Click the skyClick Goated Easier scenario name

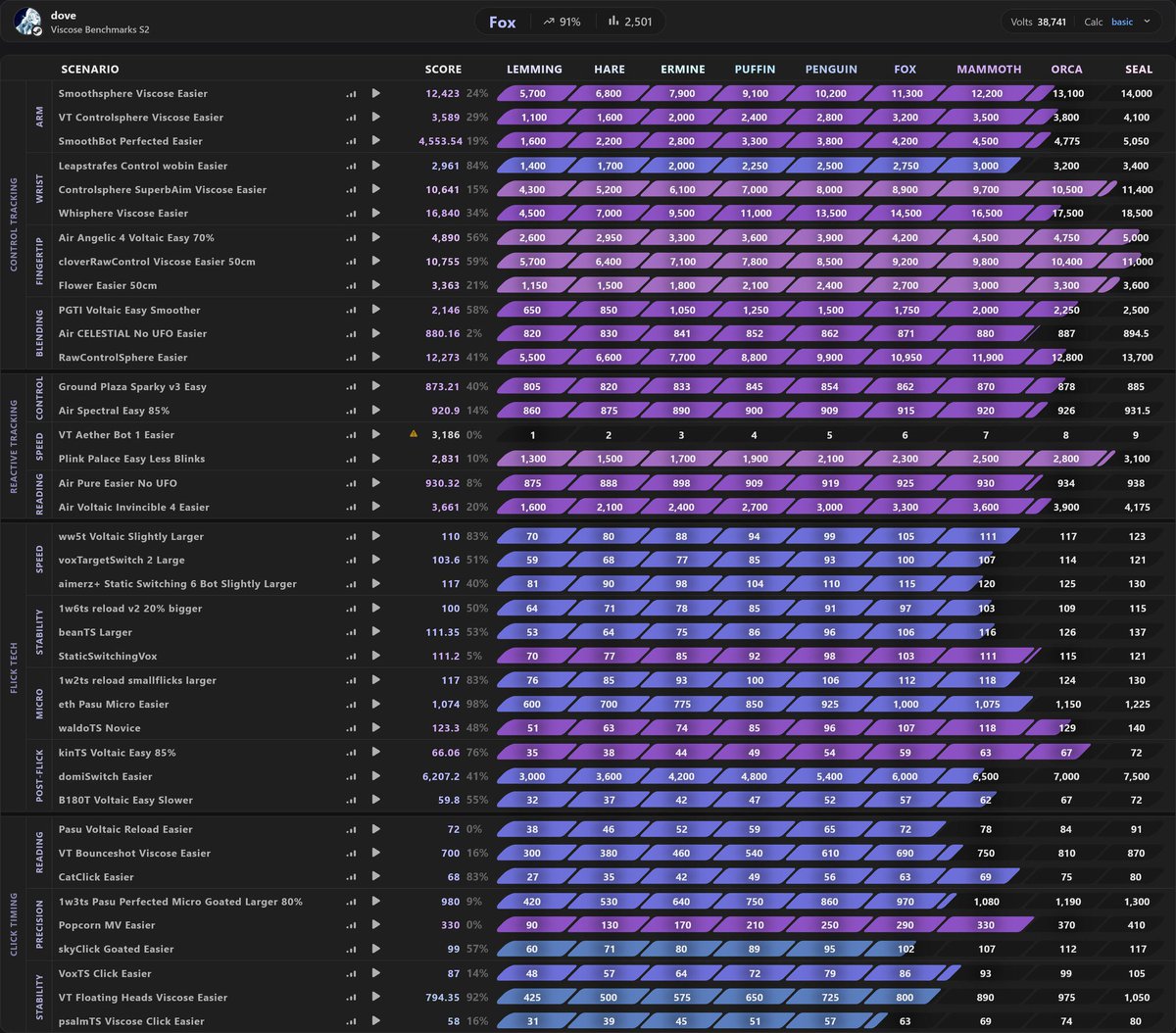(117, 949)
